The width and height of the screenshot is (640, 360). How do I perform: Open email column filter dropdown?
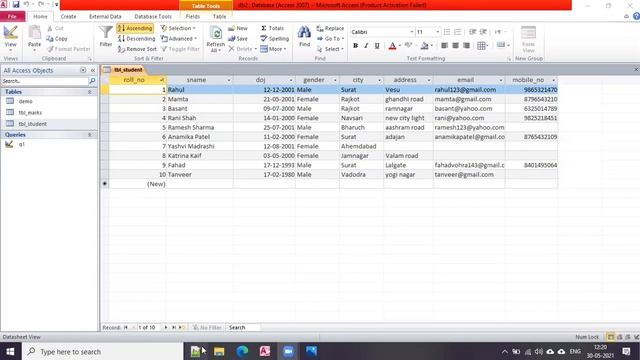click(x=501, y=80)
